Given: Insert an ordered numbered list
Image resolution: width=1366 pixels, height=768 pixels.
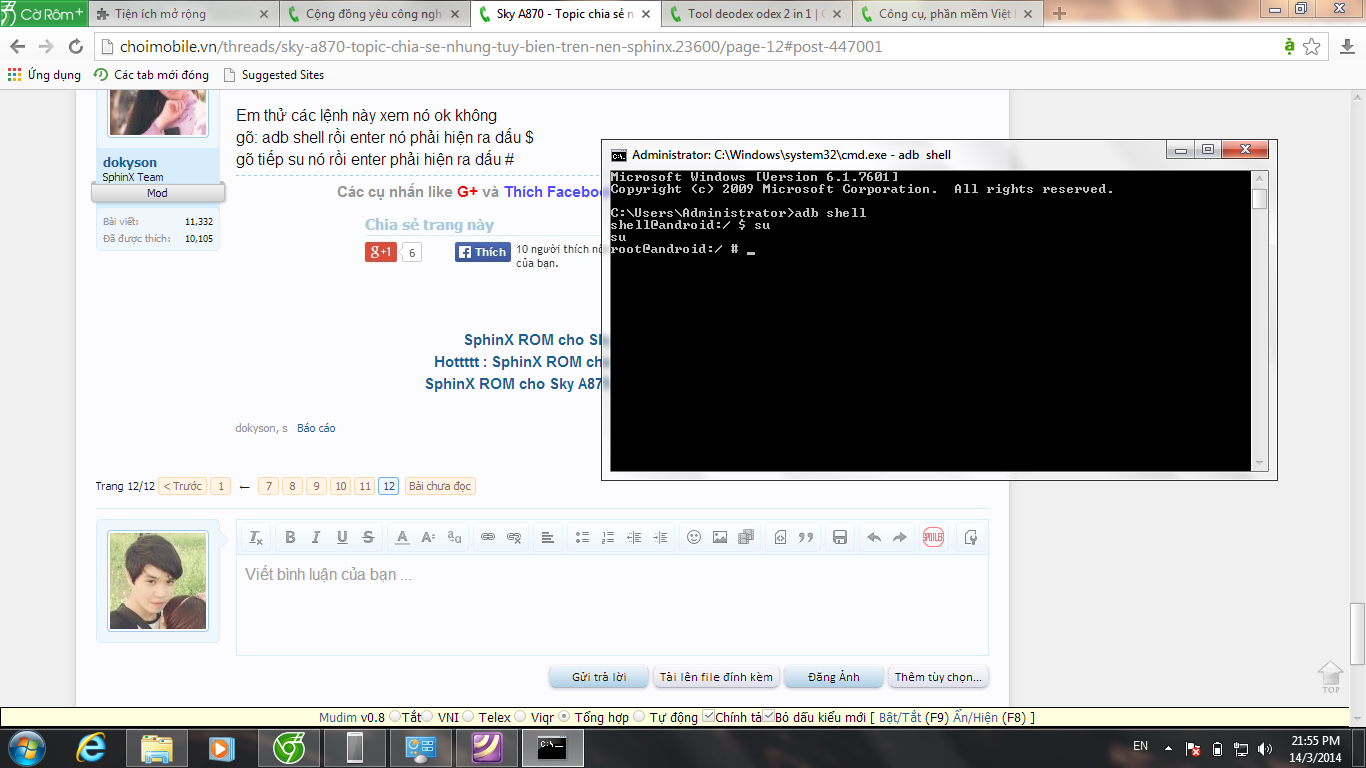Looking at the screenshot, I should pos(608,537).
